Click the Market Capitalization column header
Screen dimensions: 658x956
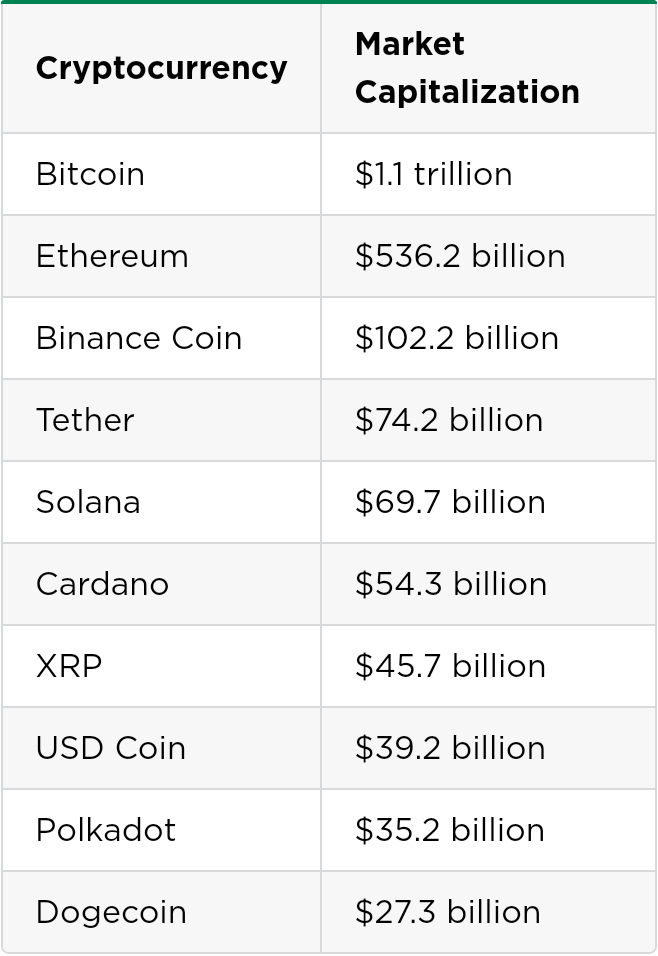[x=467, y=68]
